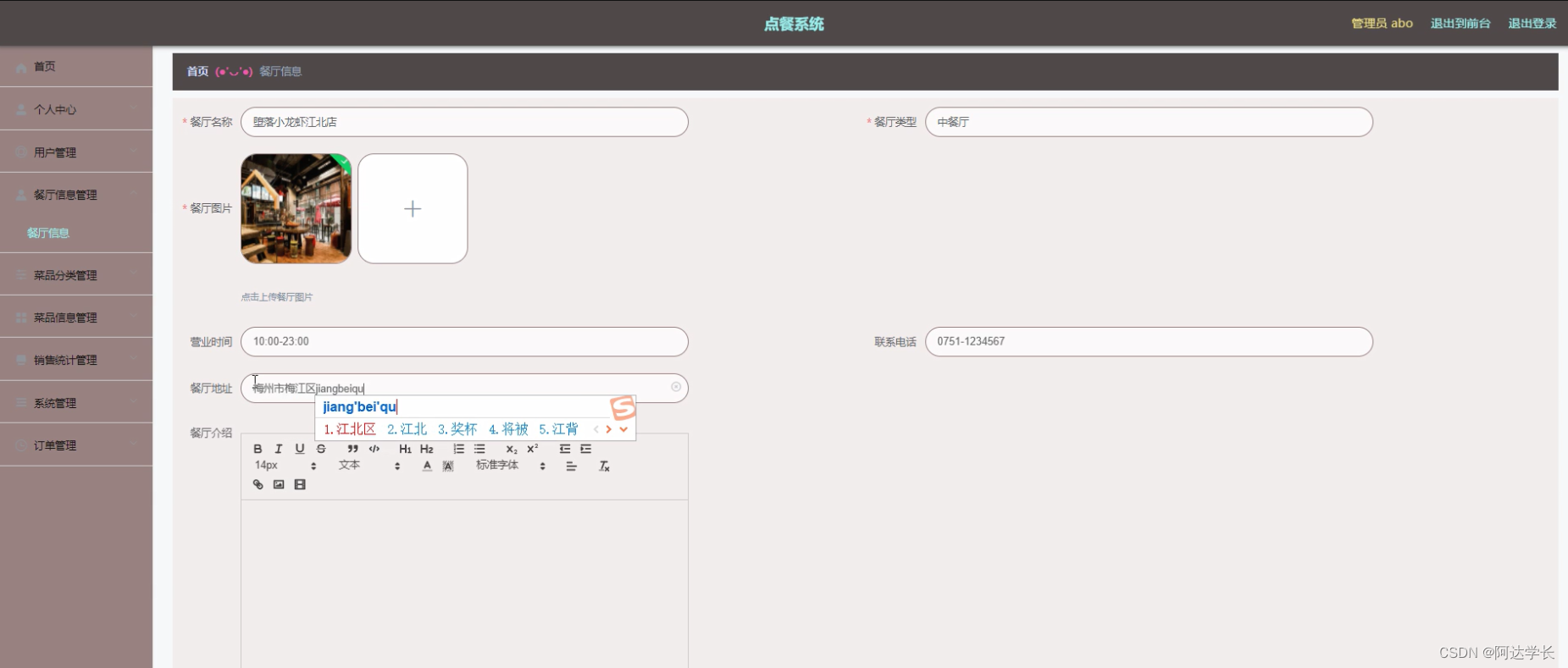Focus the 联系电话 input field
1568x668 pixels.
(x=1149, y=341)
